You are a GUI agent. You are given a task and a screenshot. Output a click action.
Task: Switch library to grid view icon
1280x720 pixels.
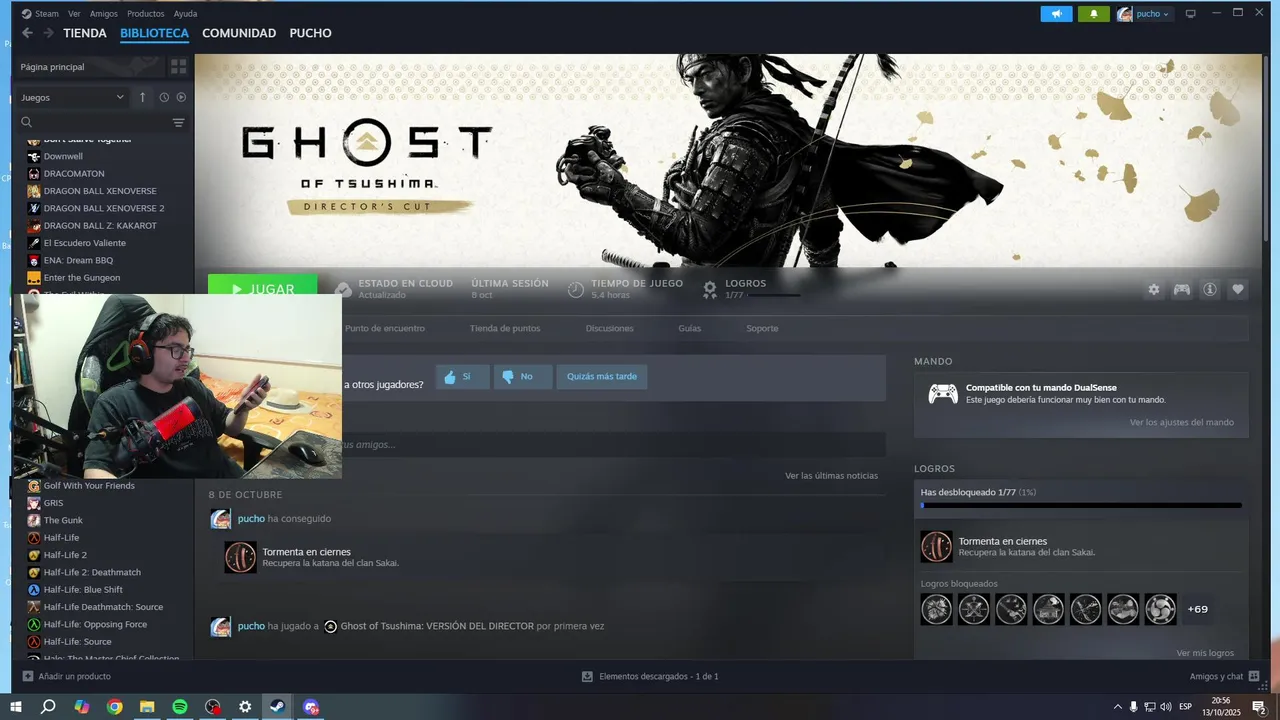click(179, 67)
